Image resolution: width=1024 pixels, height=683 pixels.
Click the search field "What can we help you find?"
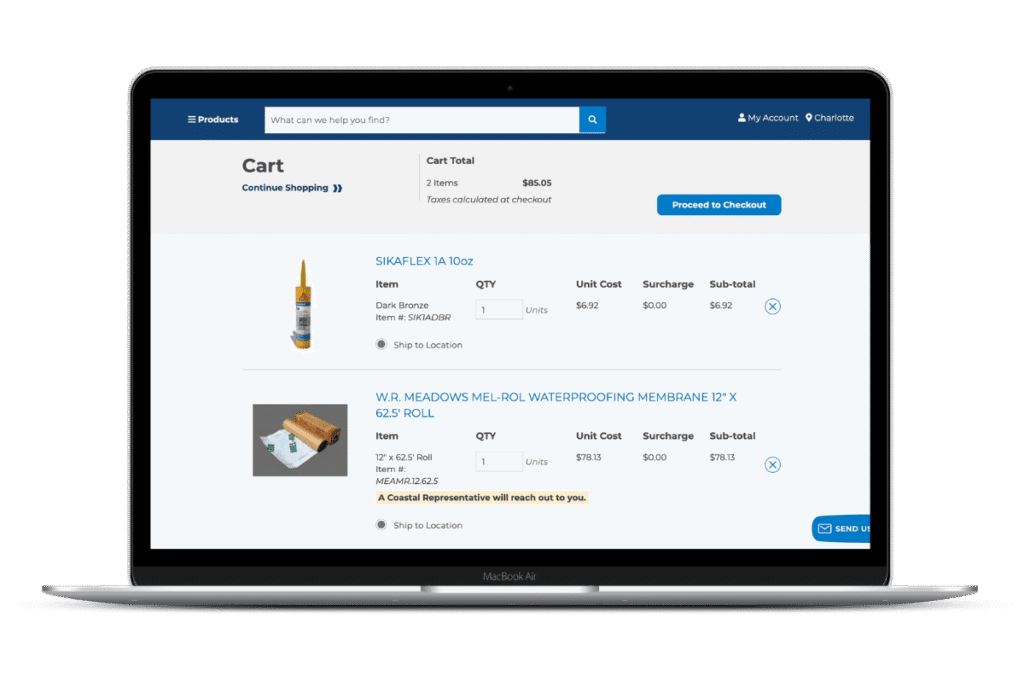422,120
